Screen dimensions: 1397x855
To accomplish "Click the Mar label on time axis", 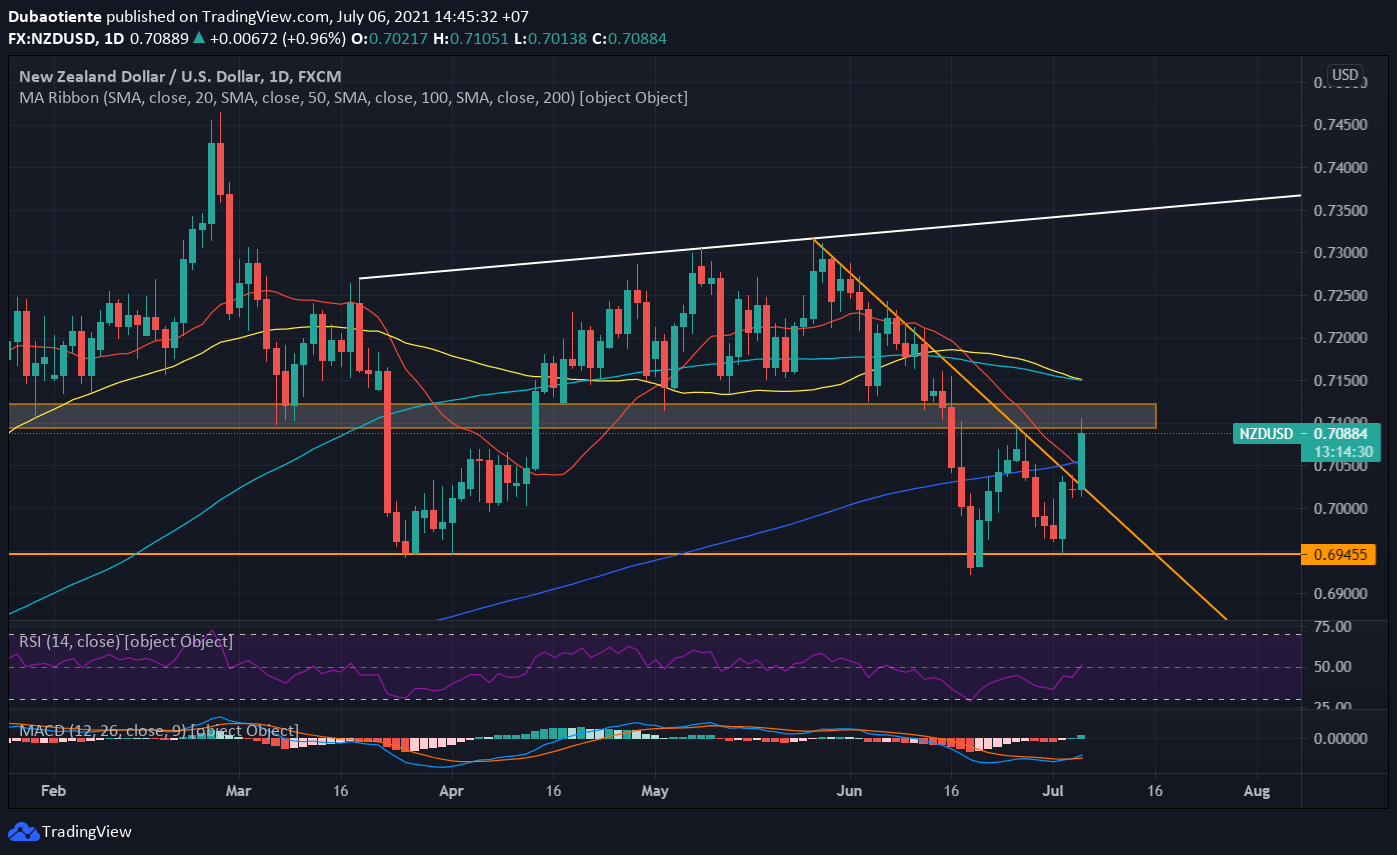I will tap(240, 791).
